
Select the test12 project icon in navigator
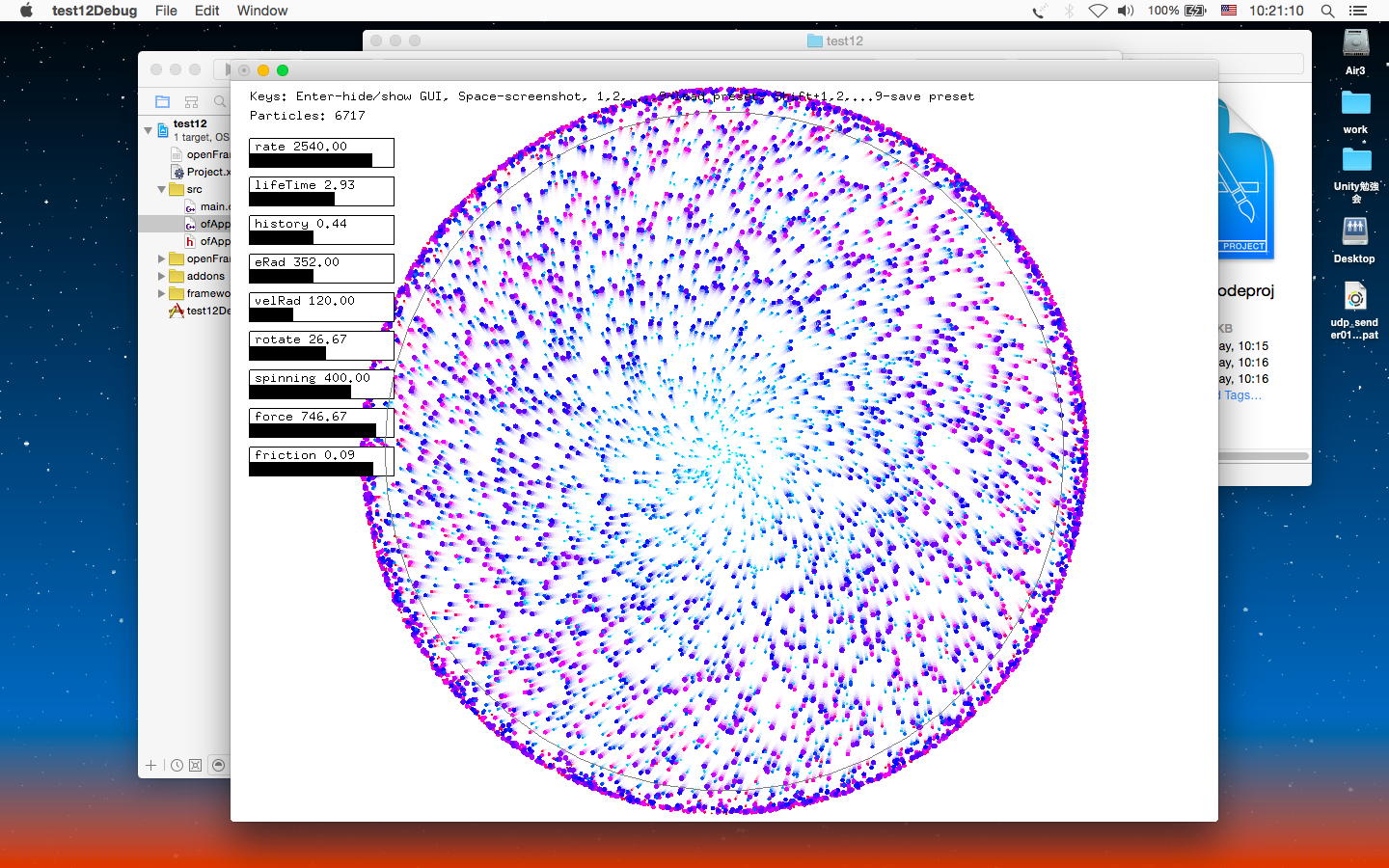[163, 129]
